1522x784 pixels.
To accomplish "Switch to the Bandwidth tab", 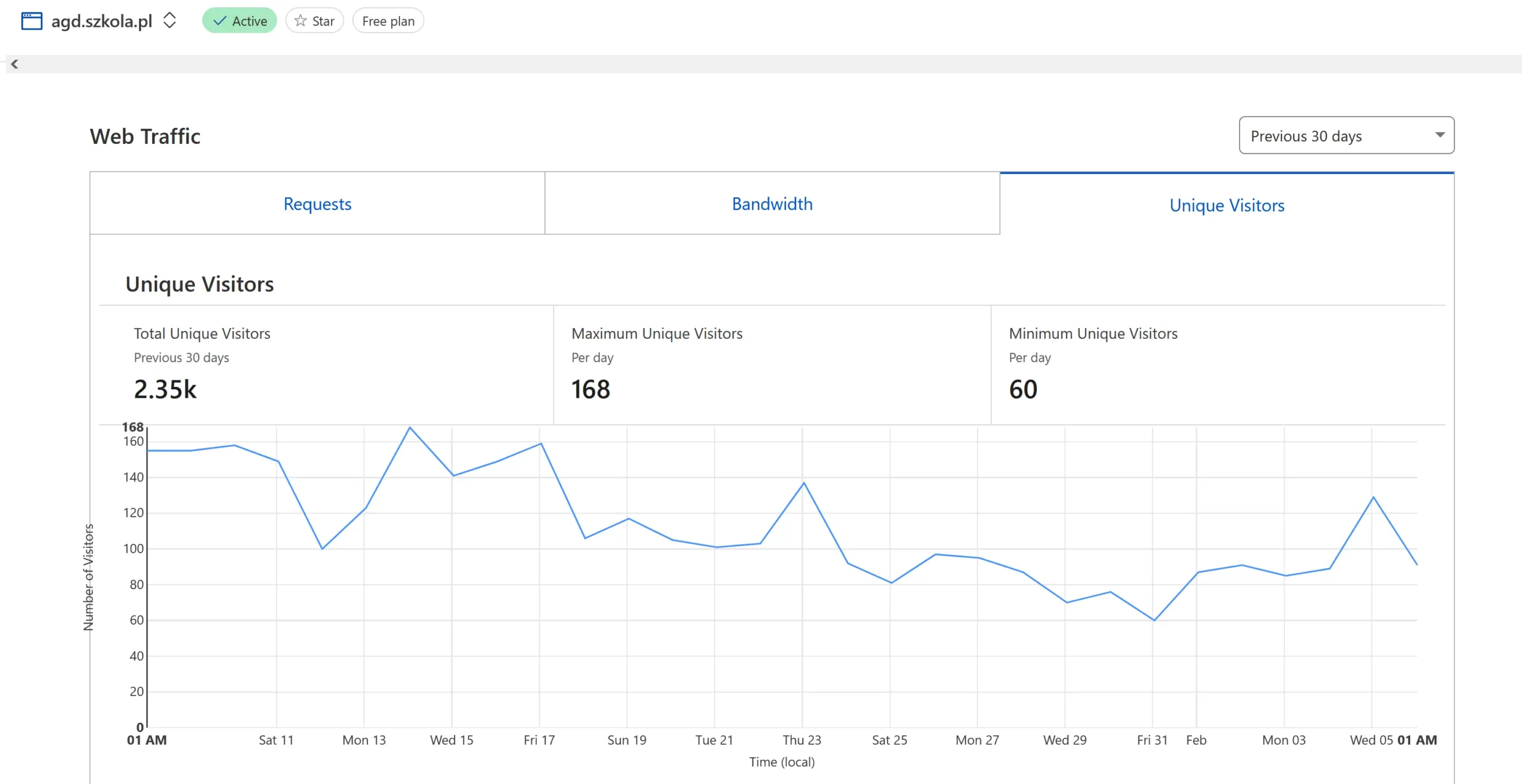I will [772, 204].
